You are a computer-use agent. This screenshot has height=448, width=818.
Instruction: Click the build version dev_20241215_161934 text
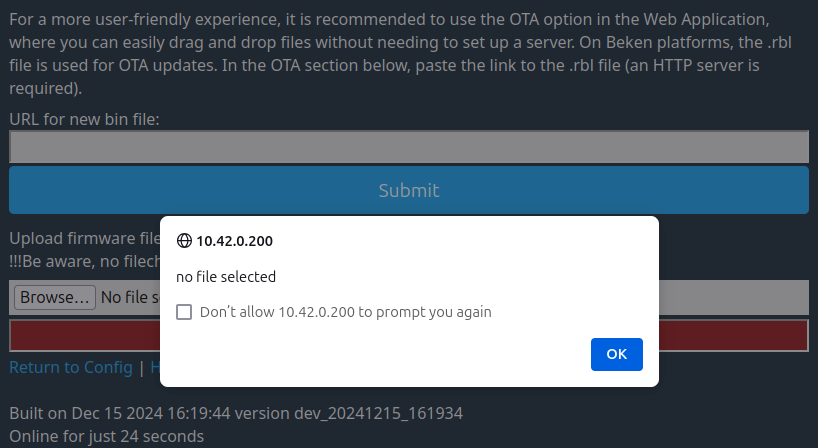coord(378,414)
